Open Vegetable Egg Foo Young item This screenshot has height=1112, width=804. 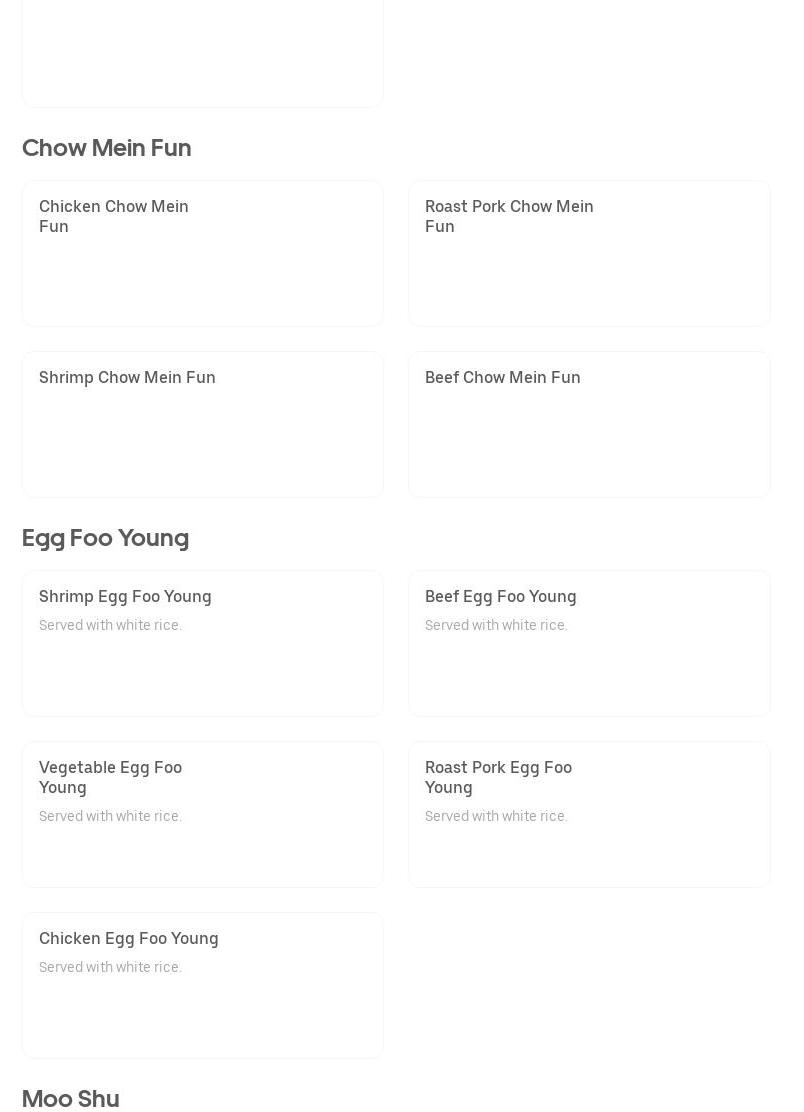pyautogui.click(x=203, y=814)
